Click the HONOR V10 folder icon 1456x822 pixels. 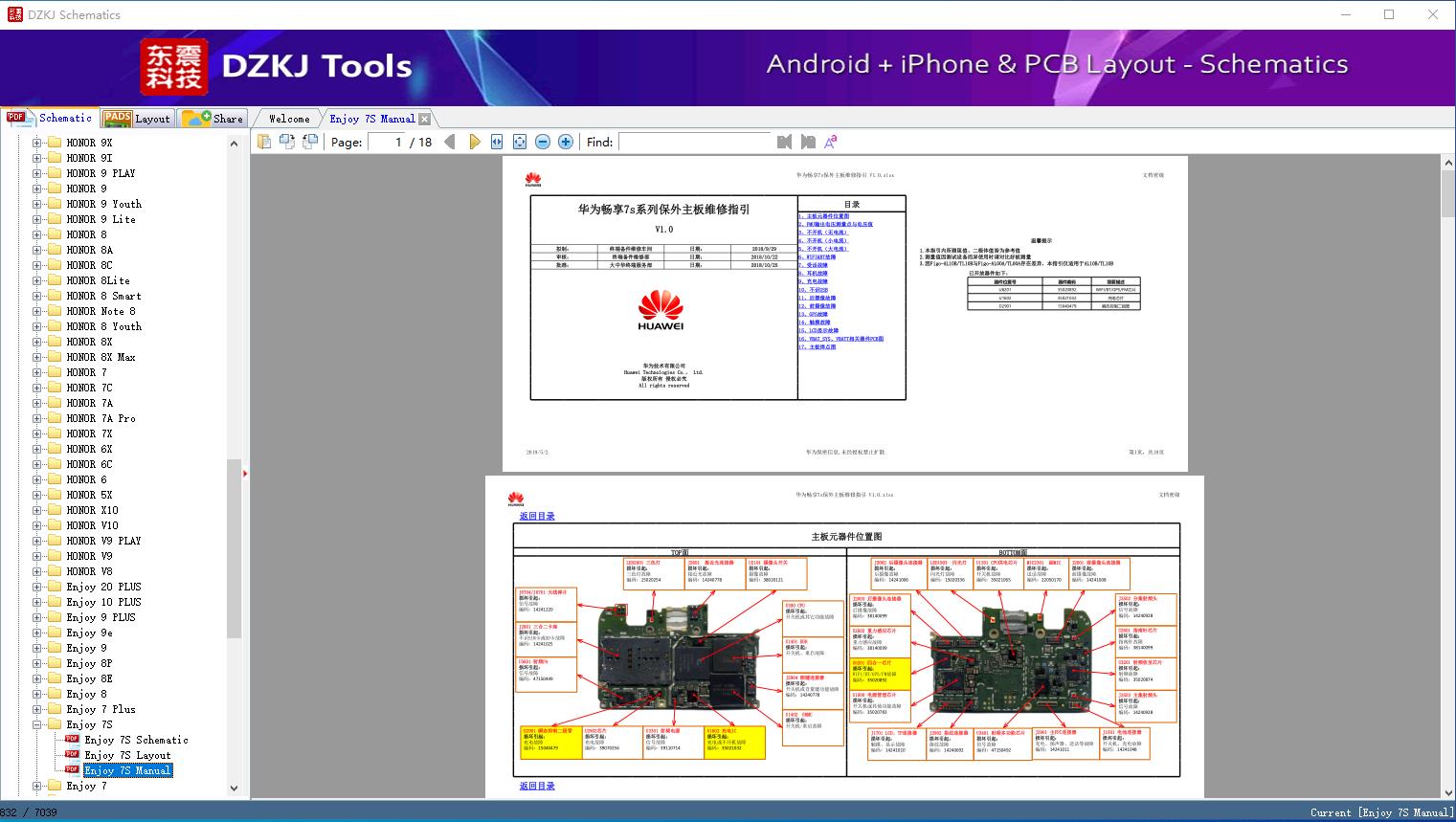[x=55, y=525]
